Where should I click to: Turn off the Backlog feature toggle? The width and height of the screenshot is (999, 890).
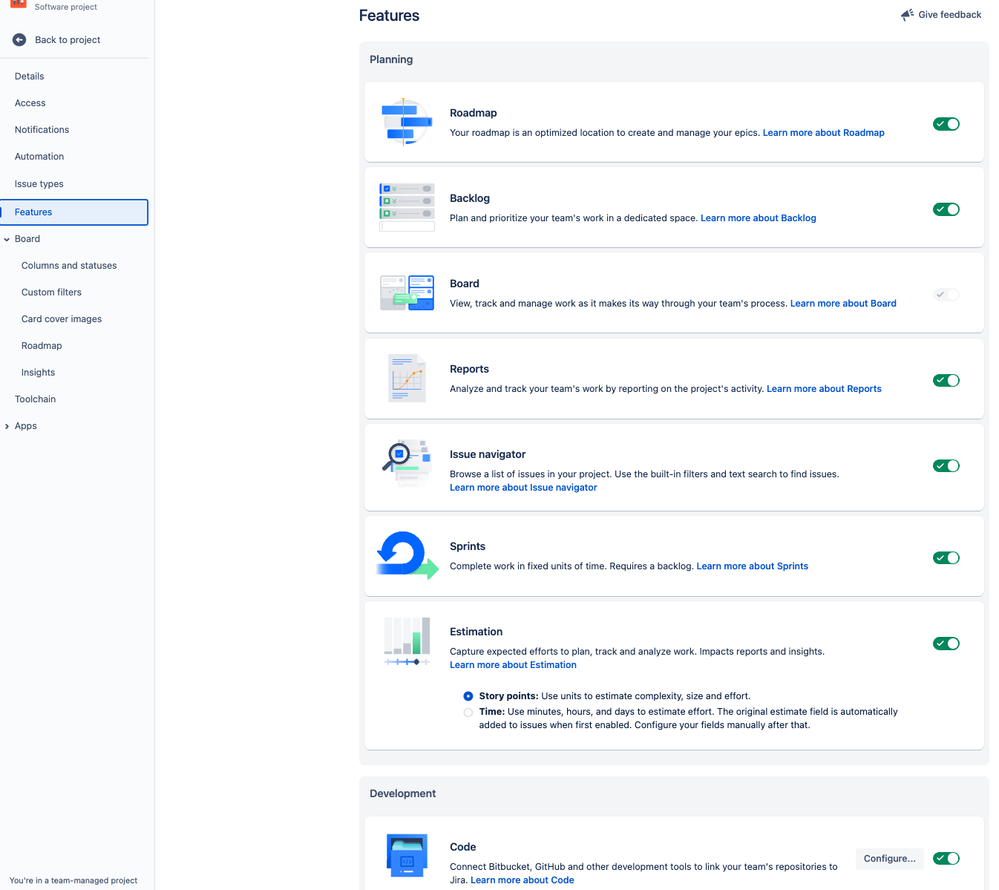click(946, 210)
